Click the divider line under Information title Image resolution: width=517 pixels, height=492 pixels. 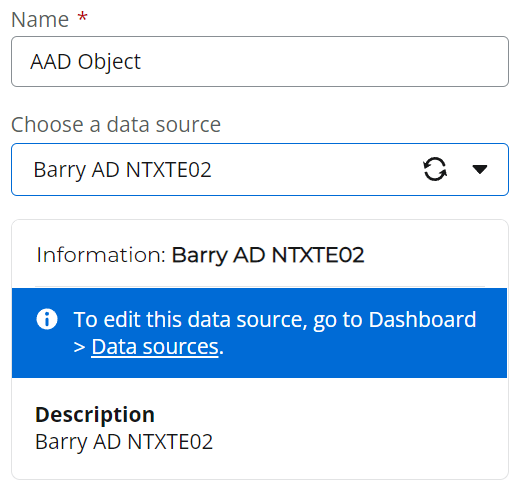260,286
